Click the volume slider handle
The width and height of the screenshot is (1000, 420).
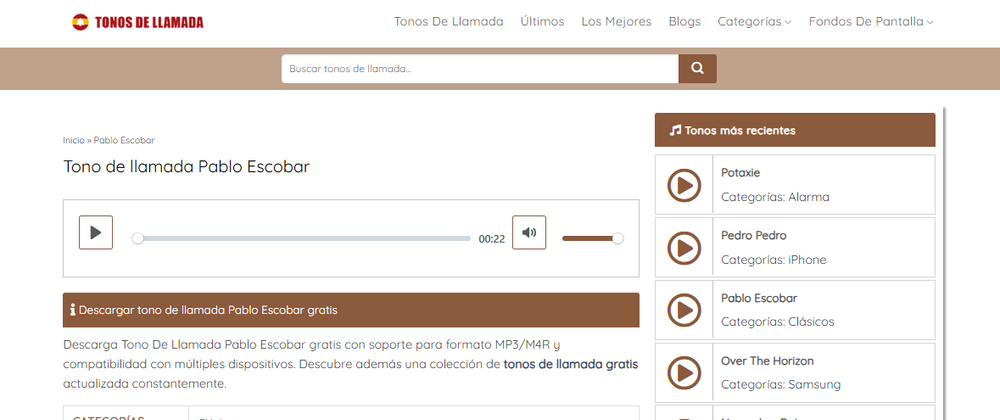click(617, 238)
